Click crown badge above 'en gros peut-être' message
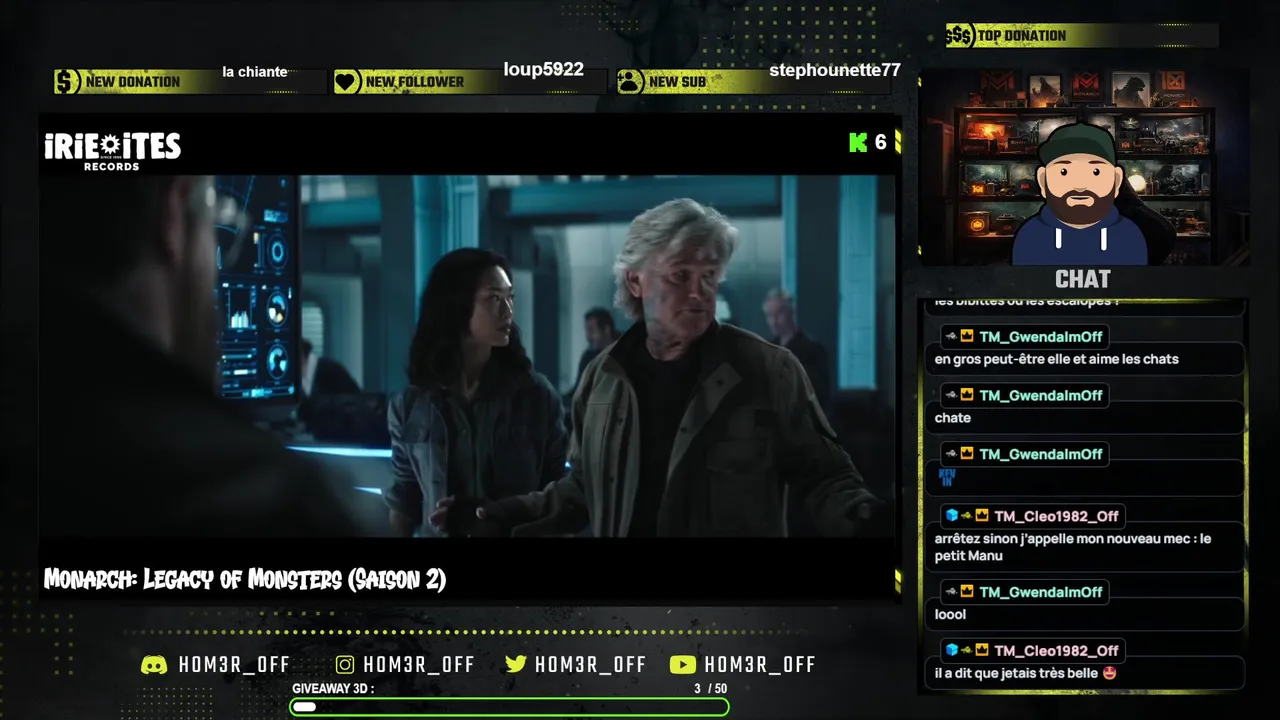Image resolution: width=1280 pixels, height=720 pixels. coord(966,337)
